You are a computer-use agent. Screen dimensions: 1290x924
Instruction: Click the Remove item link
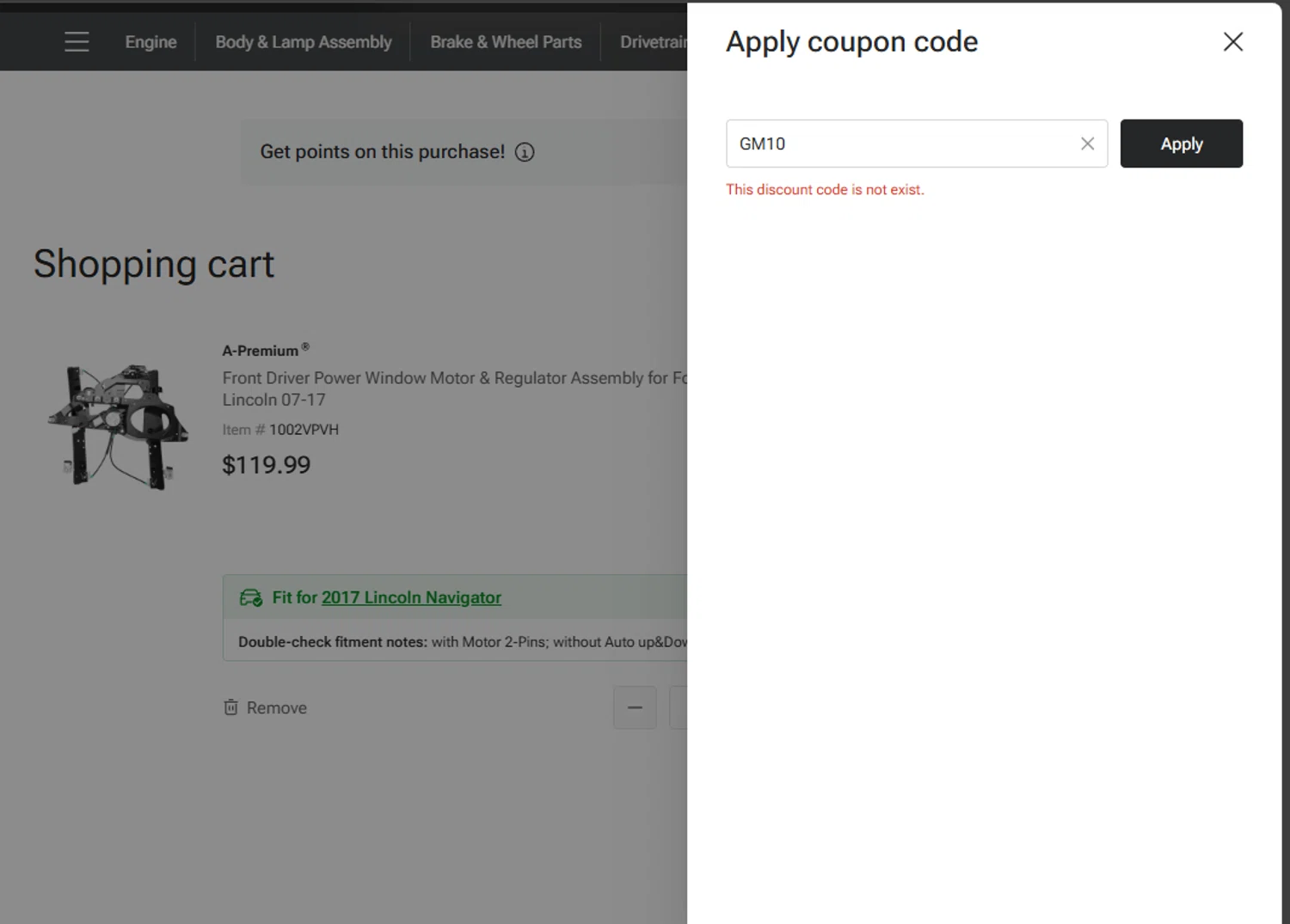[x=276, y=707]
